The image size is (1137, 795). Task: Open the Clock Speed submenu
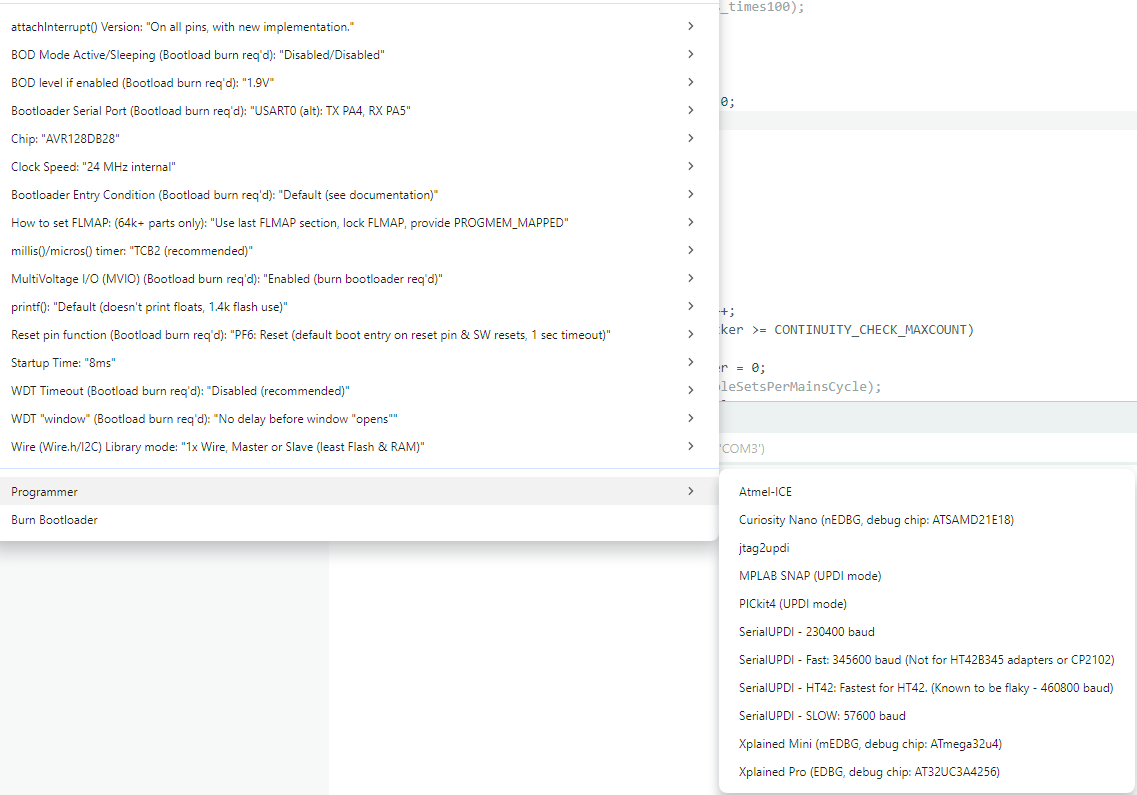tap(93, 167)
